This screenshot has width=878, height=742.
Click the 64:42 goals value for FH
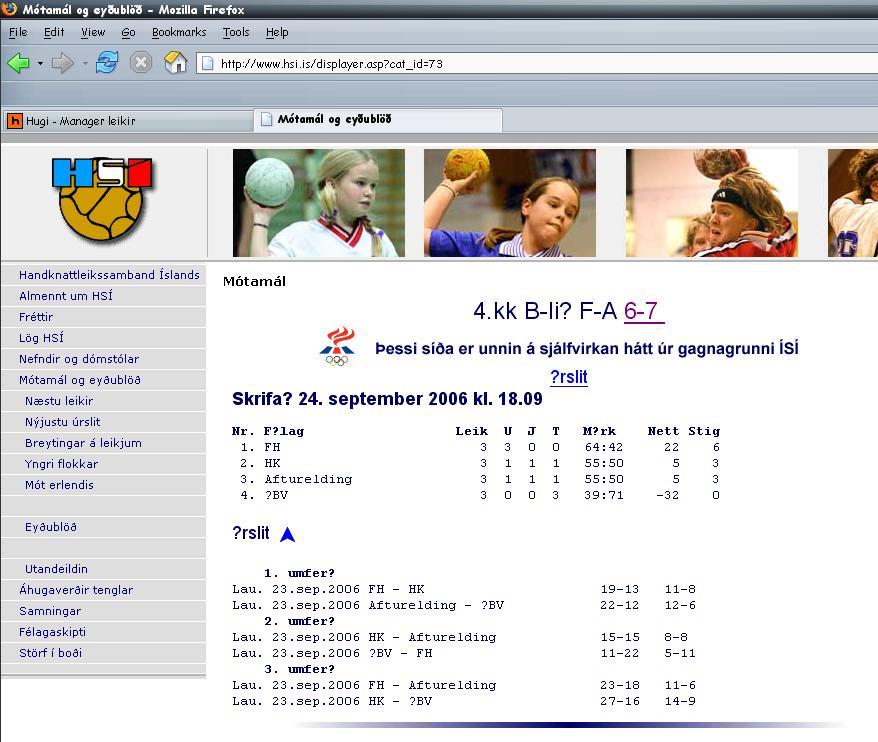604,447
